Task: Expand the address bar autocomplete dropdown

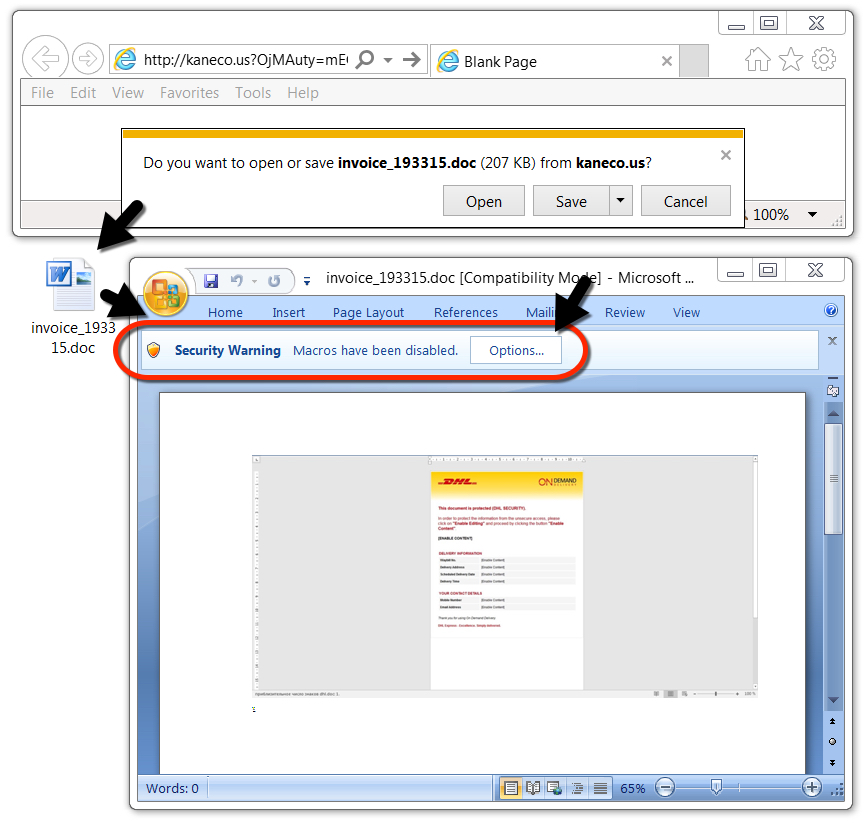Action: pos(388,60)
